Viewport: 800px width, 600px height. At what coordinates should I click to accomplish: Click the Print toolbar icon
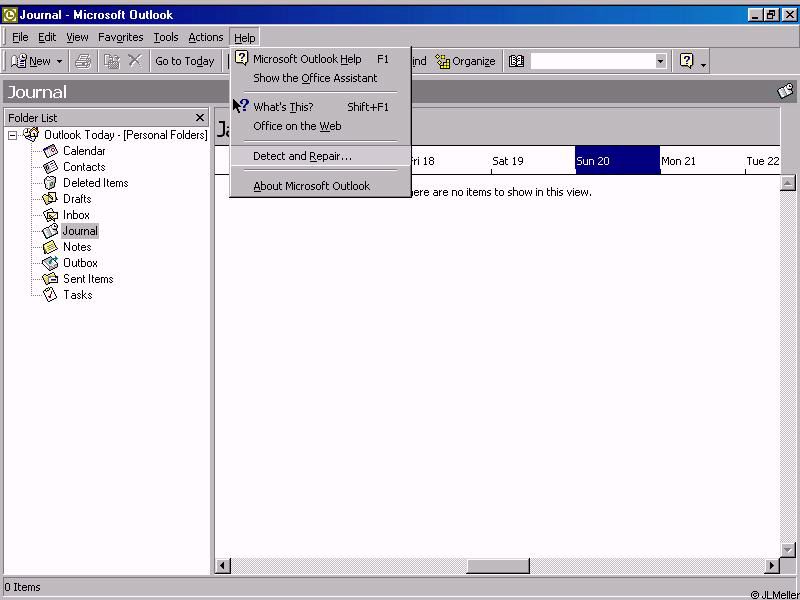[83, 61]
